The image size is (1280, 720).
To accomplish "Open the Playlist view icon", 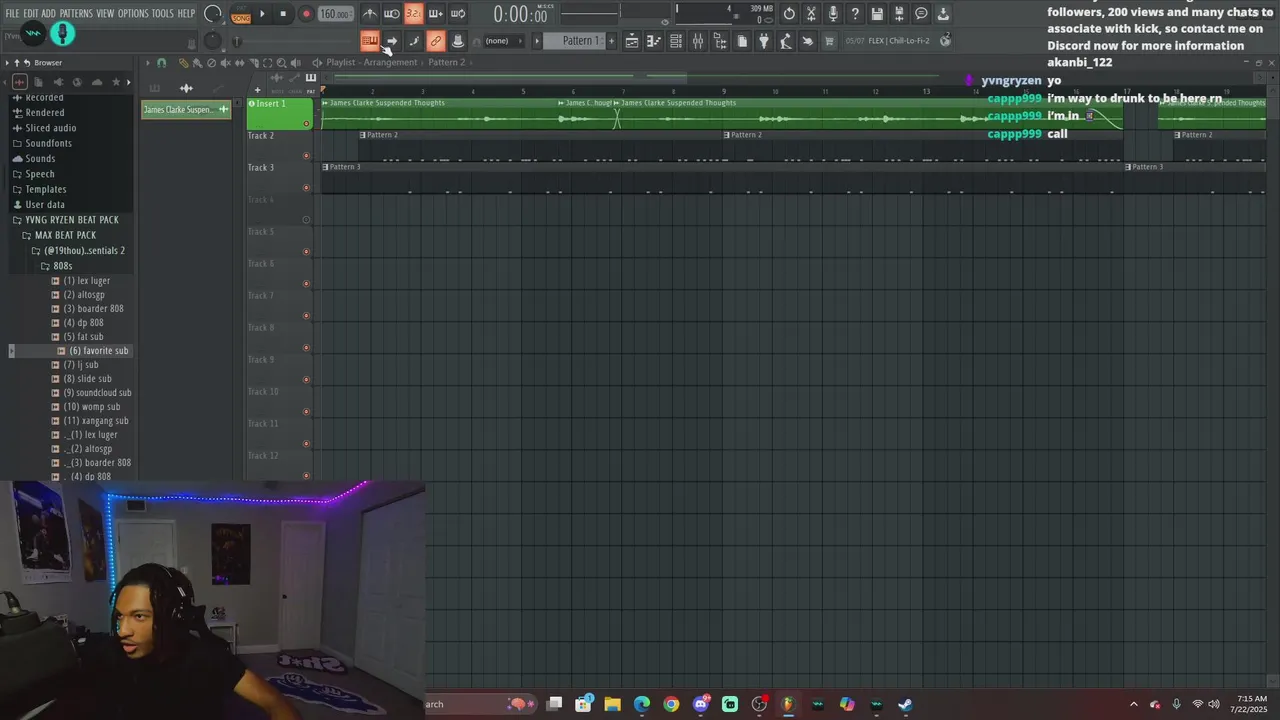I will pyautogui.click(x=632, y=41).
